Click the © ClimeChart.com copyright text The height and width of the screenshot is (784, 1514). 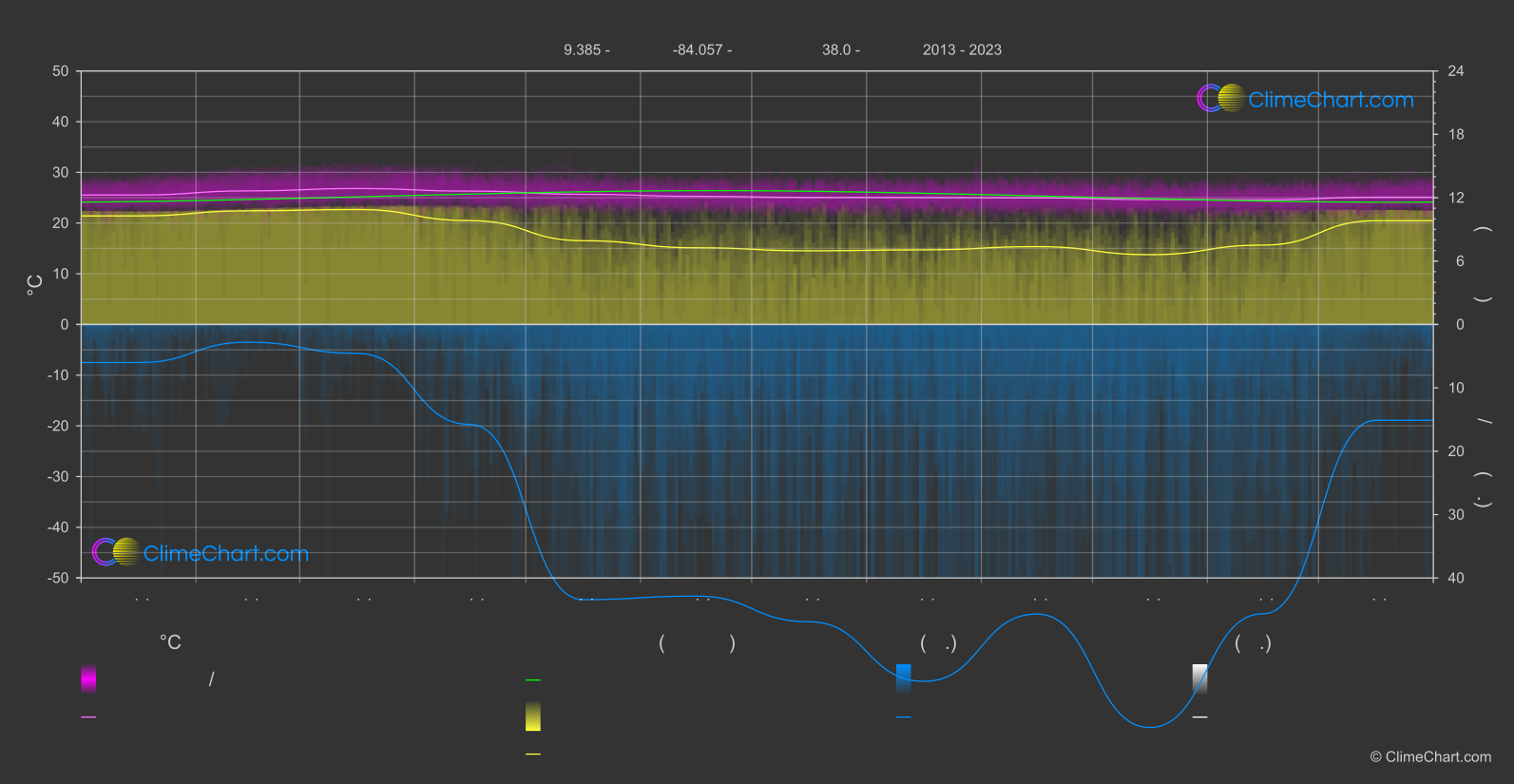point(1430,756)
